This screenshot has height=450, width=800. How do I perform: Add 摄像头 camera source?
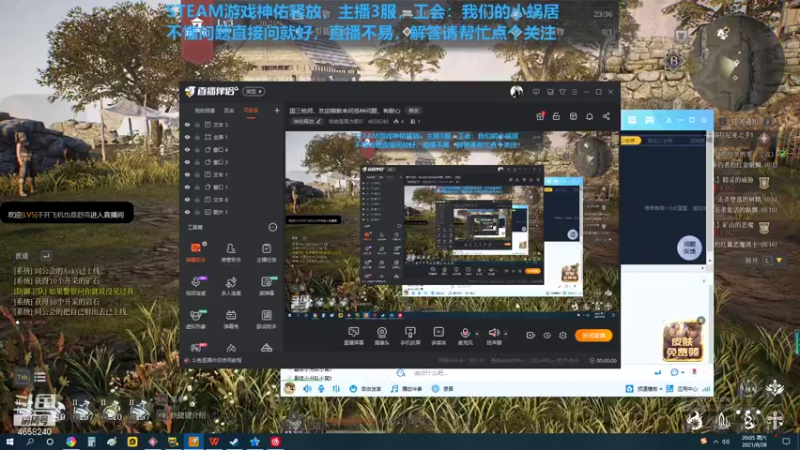[382, 336]
